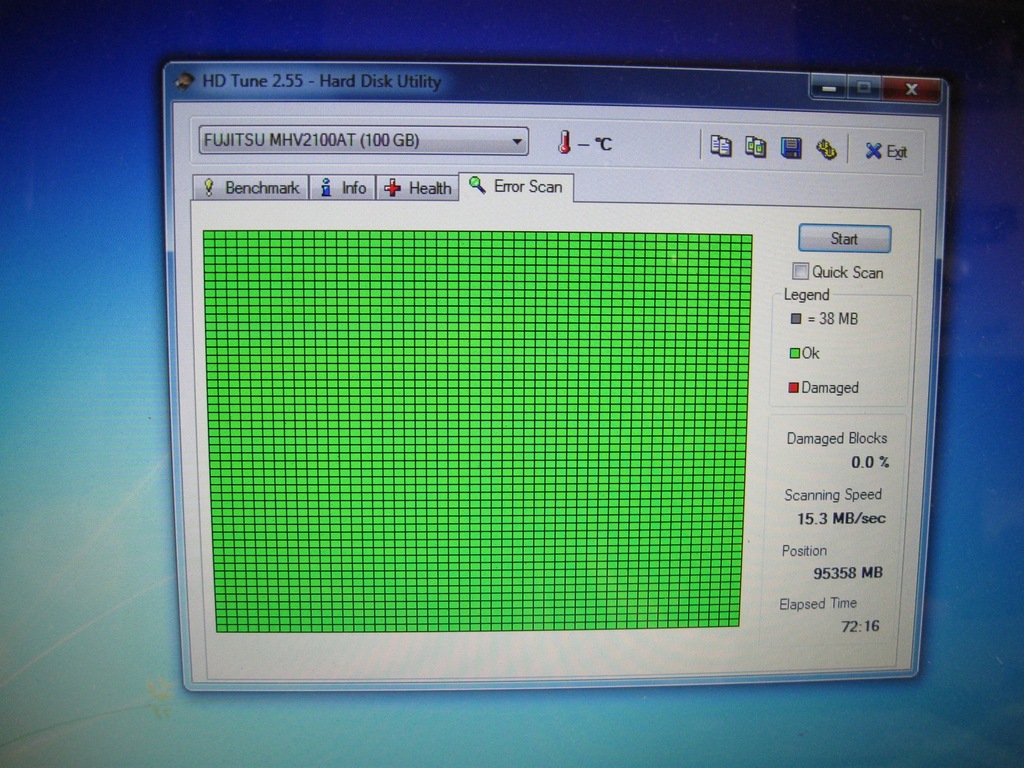
Task: Click the 95358 MB position value
Action: click(x=848, y=573)
